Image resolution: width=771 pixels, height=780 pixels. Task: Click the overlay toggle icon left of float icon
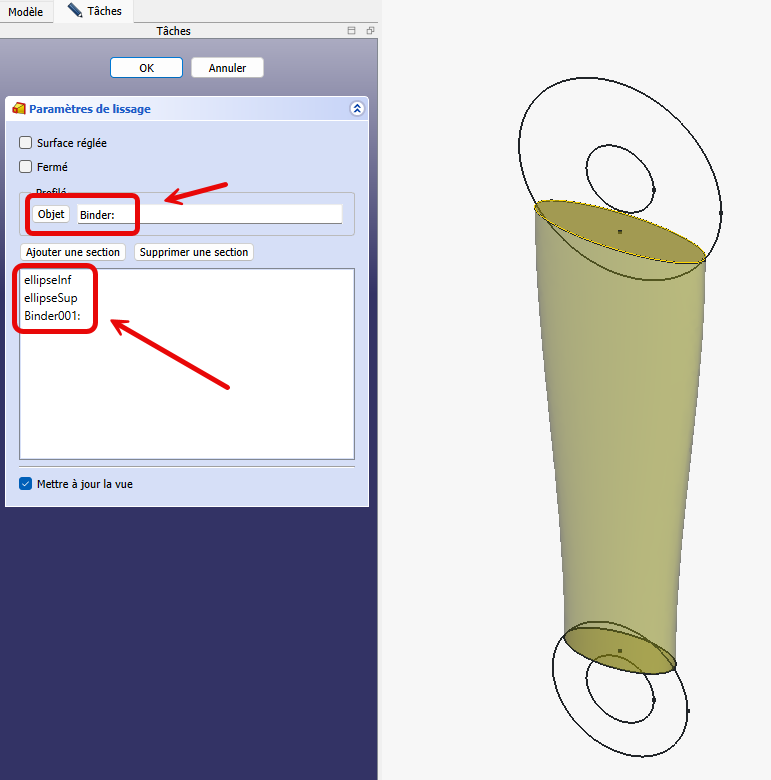352,31
